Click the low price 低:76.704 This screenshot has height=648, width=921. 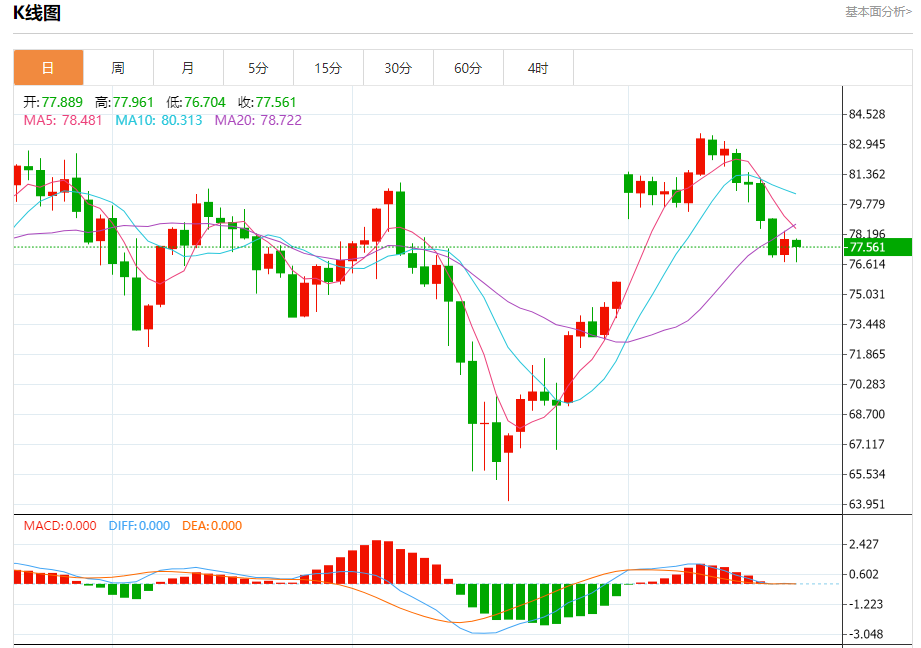coord(196,102)
